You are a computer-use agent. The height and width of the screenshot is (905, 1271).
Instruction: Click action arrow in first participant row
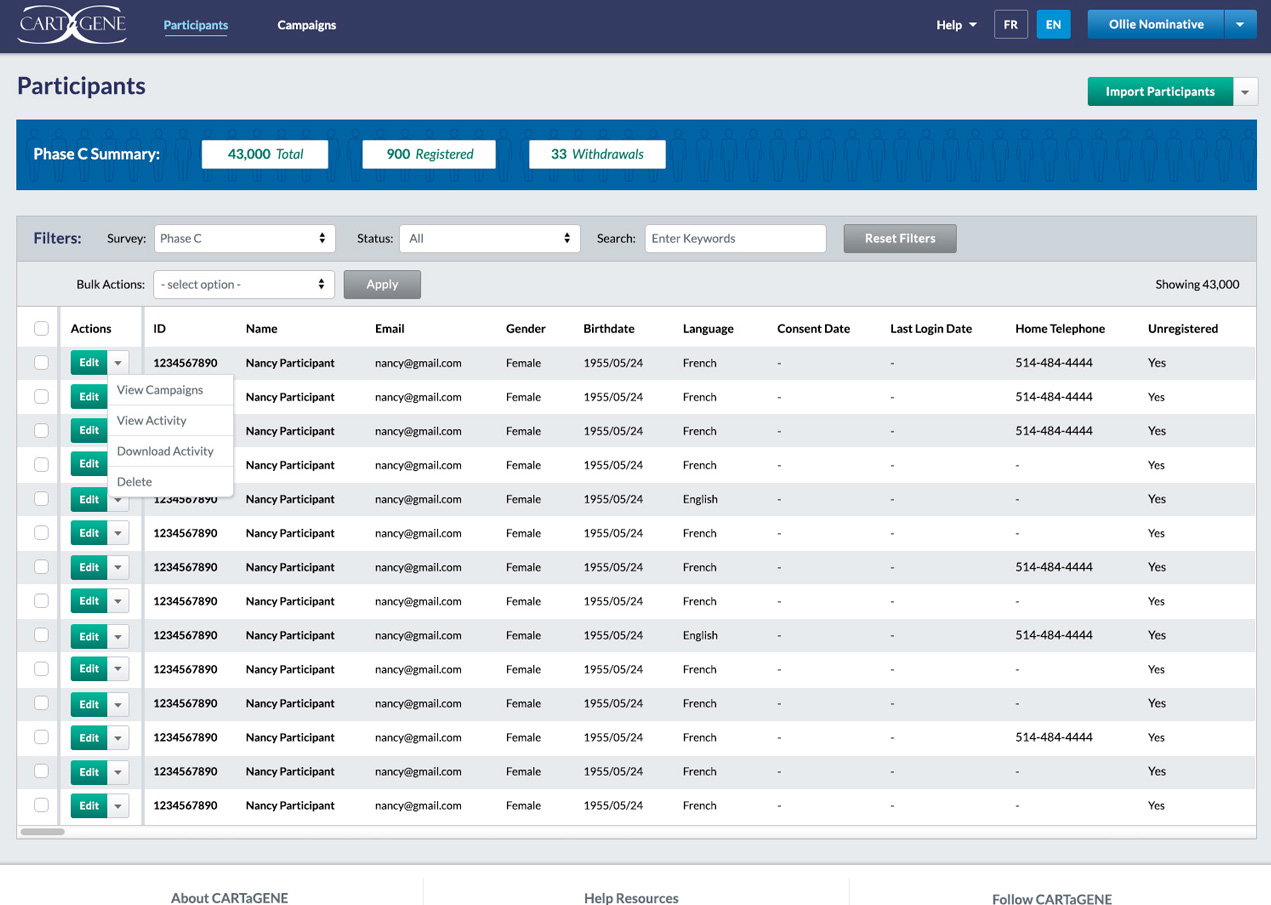pos(118,363)
